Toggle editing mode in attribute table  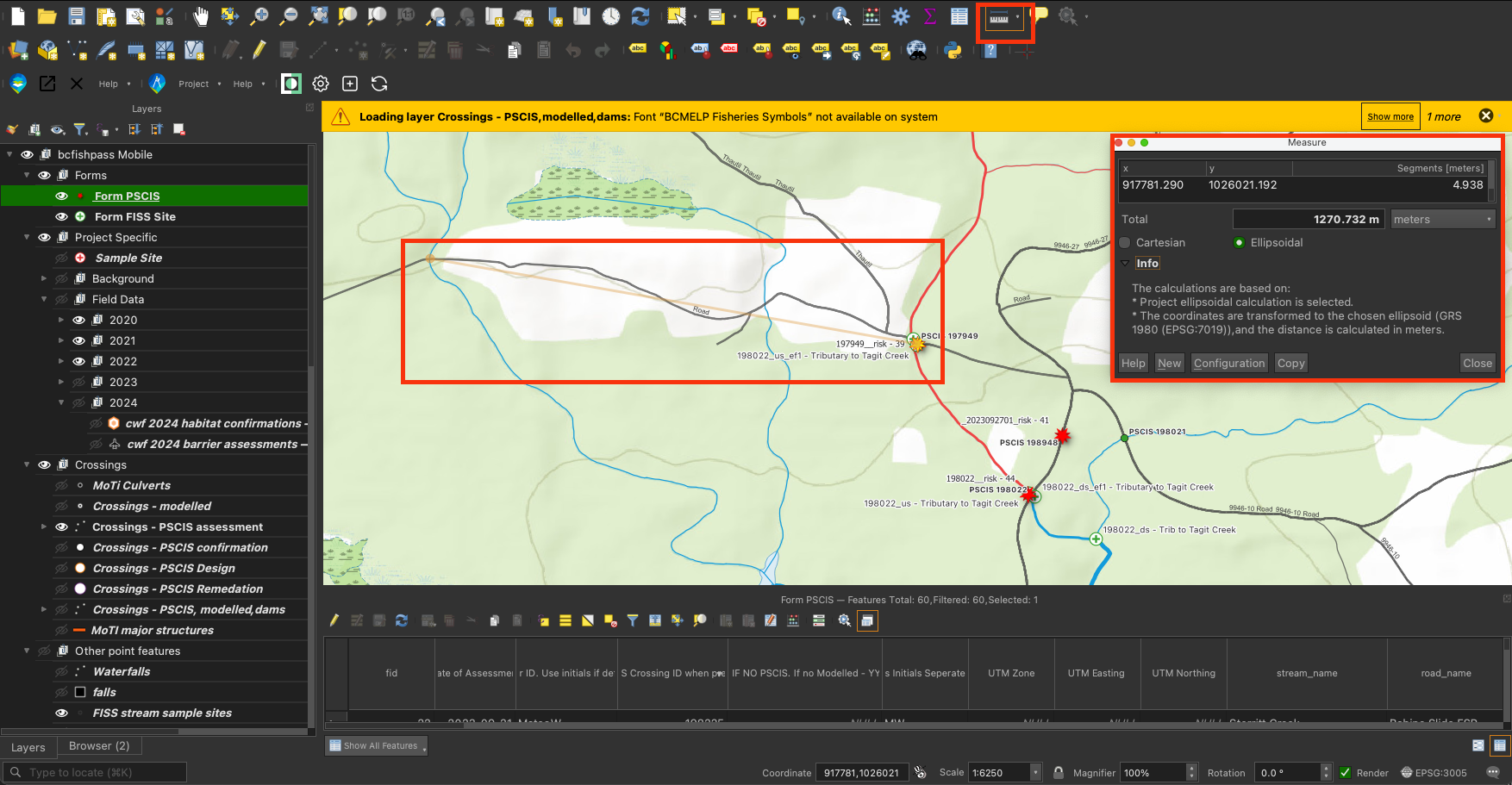(x=334, y=620)
